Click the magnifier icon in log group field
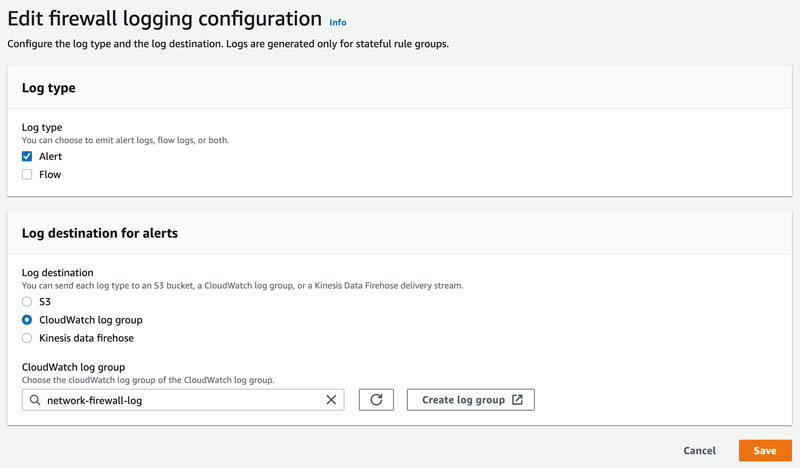Viewport: 800px width, 468px height. coord(35,400)
